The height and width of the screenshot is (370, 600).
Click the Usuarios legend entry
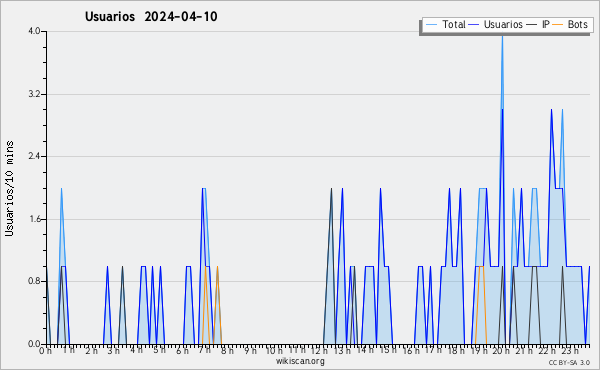pyautogui.click(x=496, y=25)
